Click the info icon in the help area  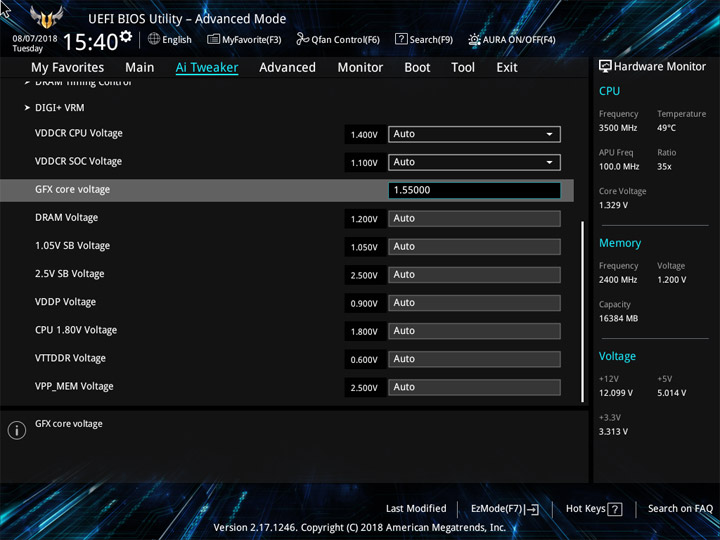coord(17,430)
